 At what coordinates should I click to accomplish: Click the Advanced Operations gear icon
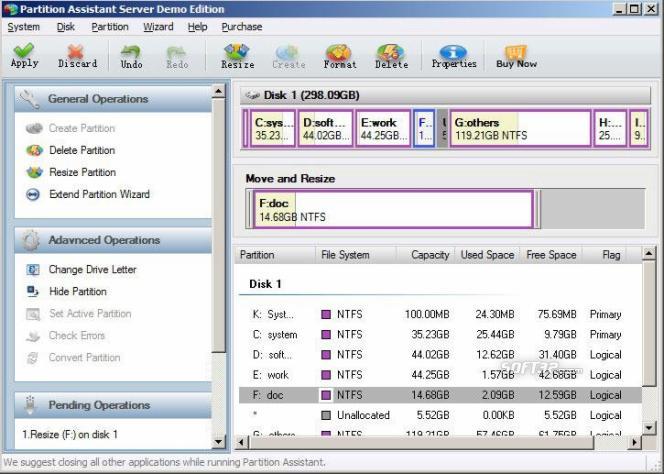pyautogui.click(x=30, y=240)
